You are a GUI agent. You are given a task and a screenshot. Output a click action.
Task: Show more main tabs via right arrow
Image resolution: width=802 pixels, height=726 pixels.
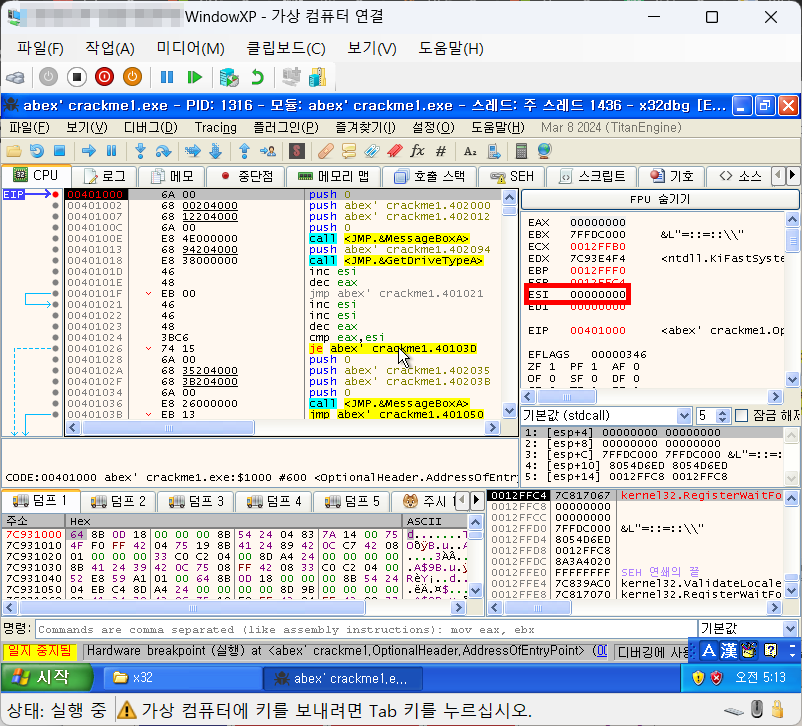point(792,176)
